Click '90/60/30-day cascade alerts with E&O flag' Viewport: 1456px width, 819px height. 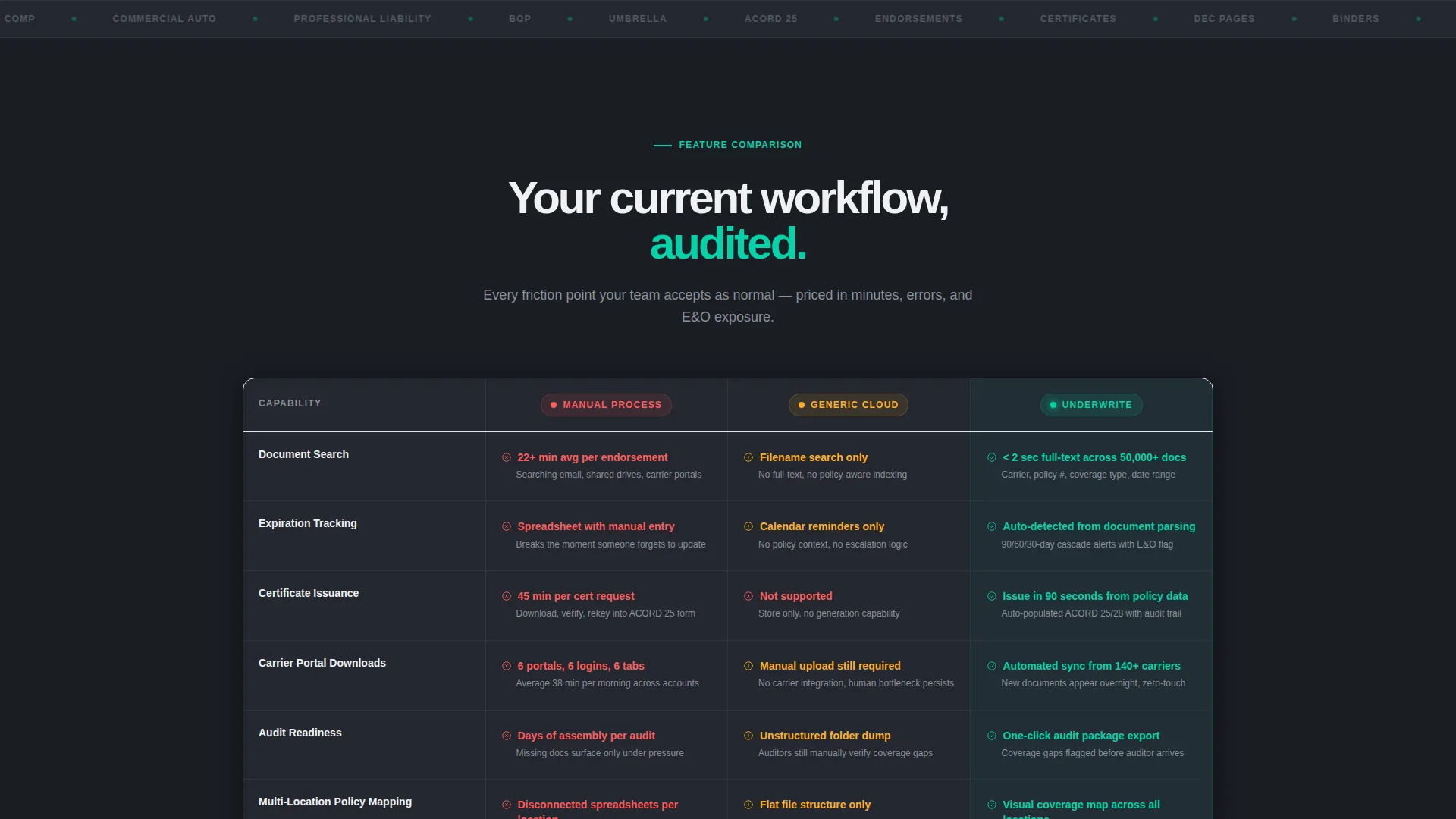[x=1087, y=544]
